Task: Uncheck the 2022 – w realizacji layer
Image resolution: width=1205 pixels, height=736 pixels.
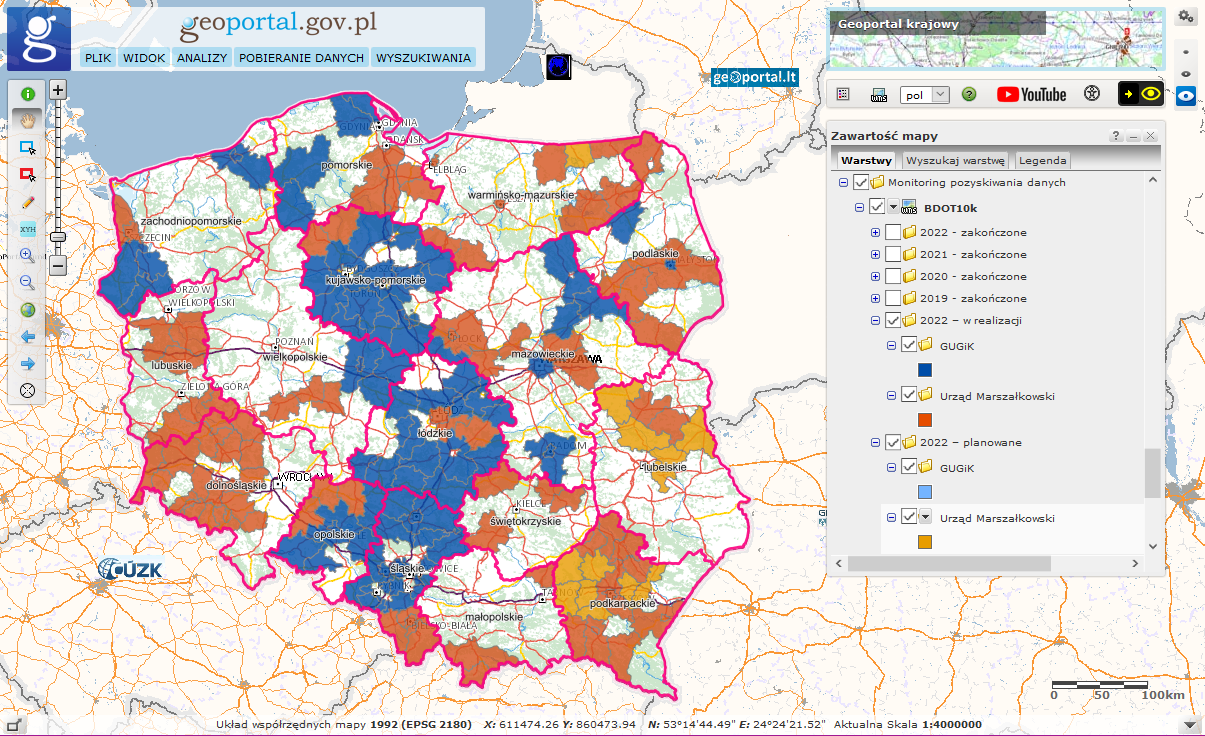Action: 893,321
